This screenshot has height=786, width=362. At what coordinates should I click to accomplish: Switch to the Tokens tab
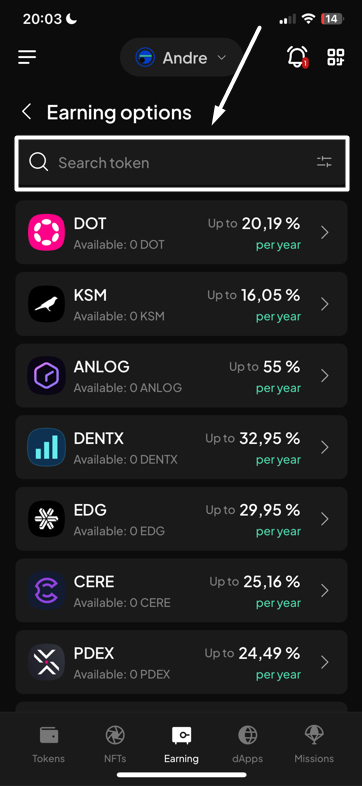point(49,744)
